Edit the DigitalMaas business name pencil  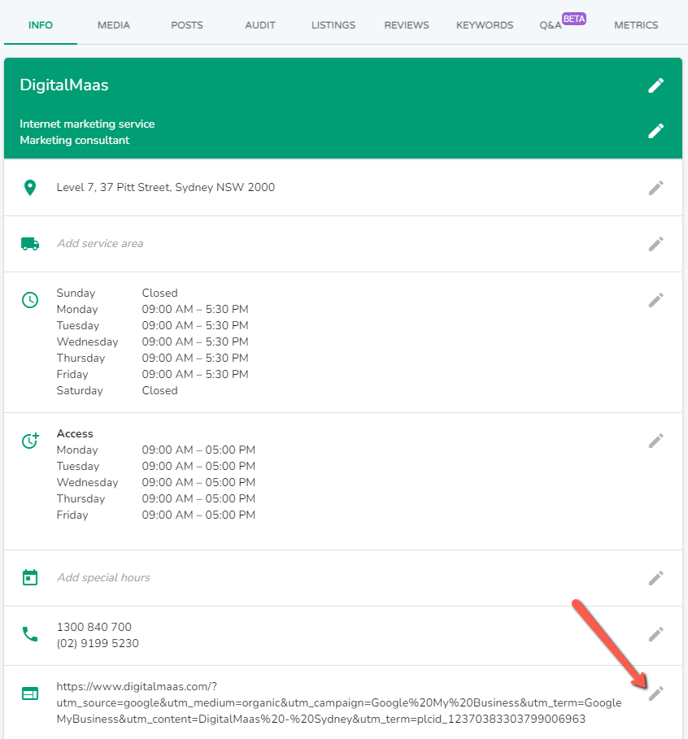[x=655, y=85]
